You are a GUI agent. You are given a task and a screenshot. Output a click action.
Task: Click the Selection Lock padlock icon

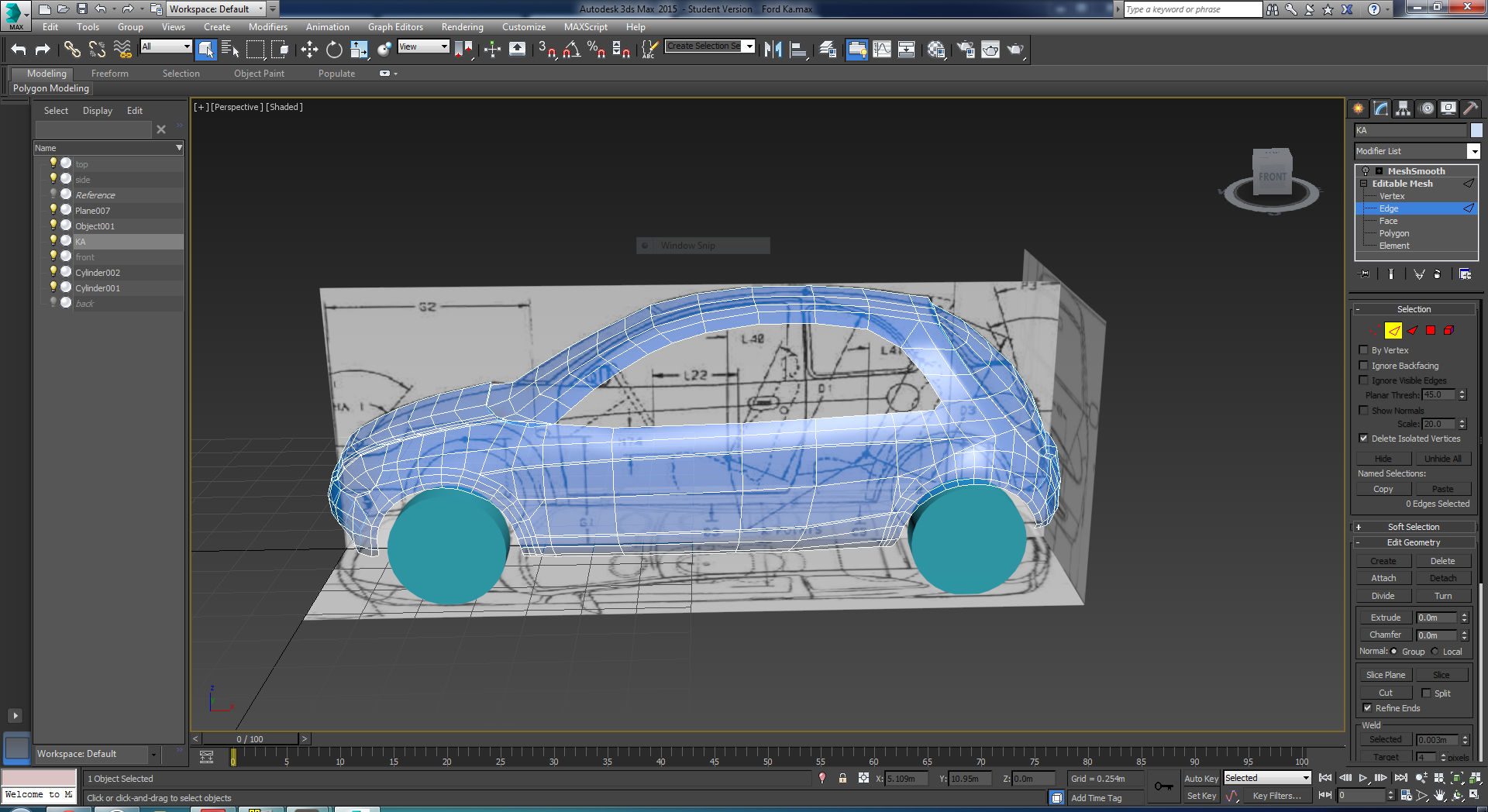[x=842, y=778]
